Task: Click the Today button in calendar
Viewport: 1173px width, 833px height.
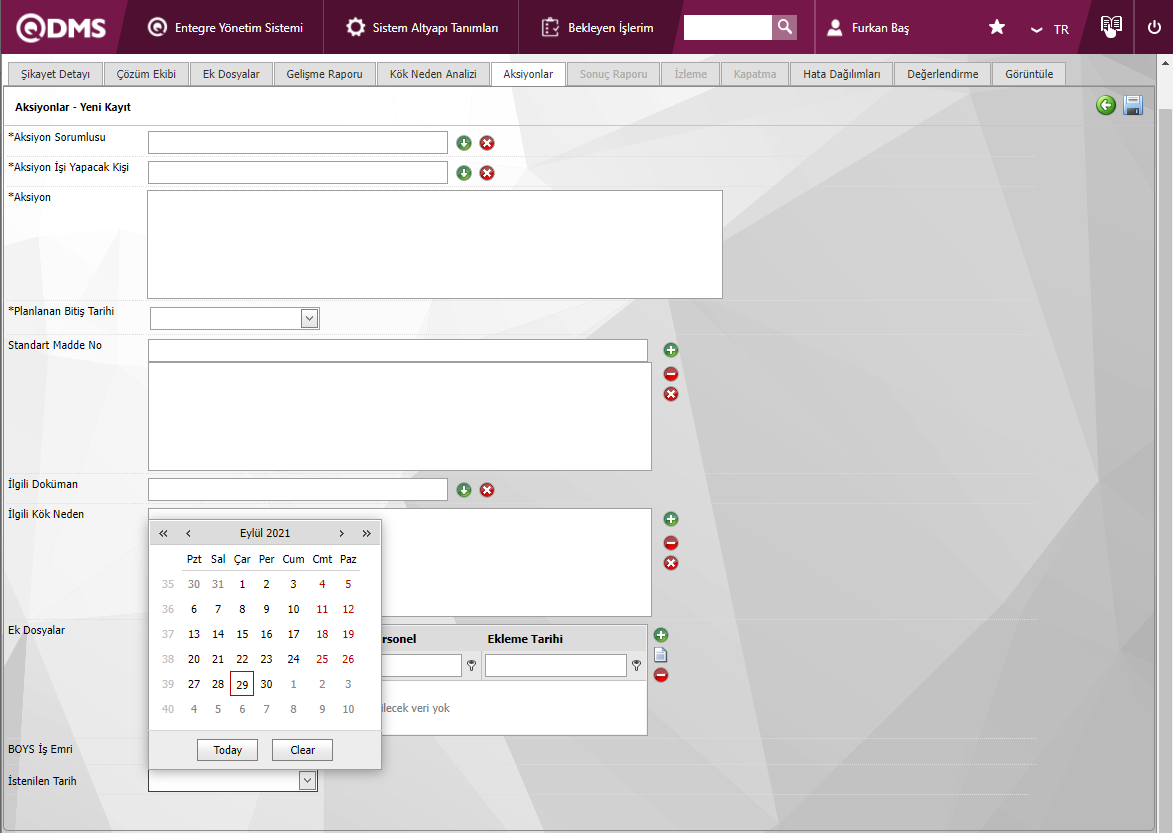Action: click(x=227, y=750)
